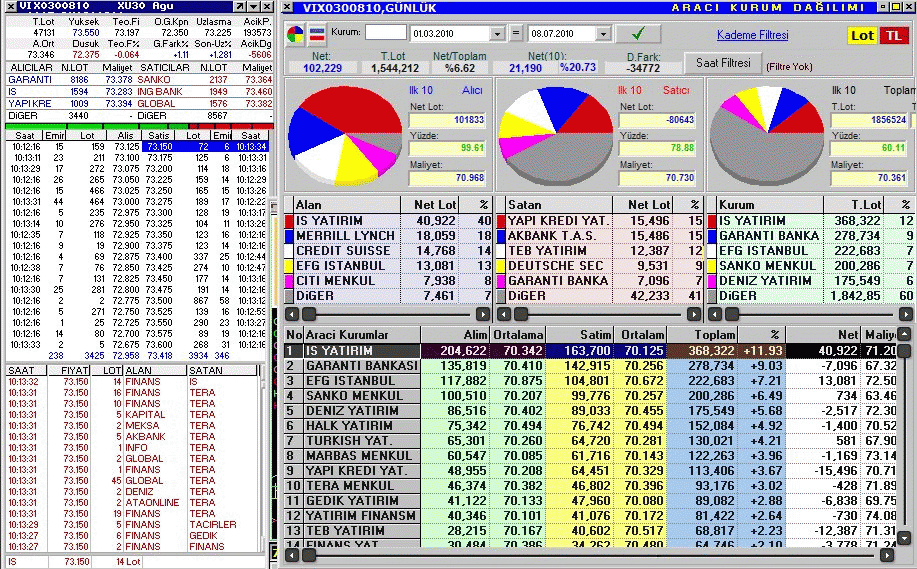Click the equals sign between dates
Screen dimensions: 917x569
click(516, 34)
